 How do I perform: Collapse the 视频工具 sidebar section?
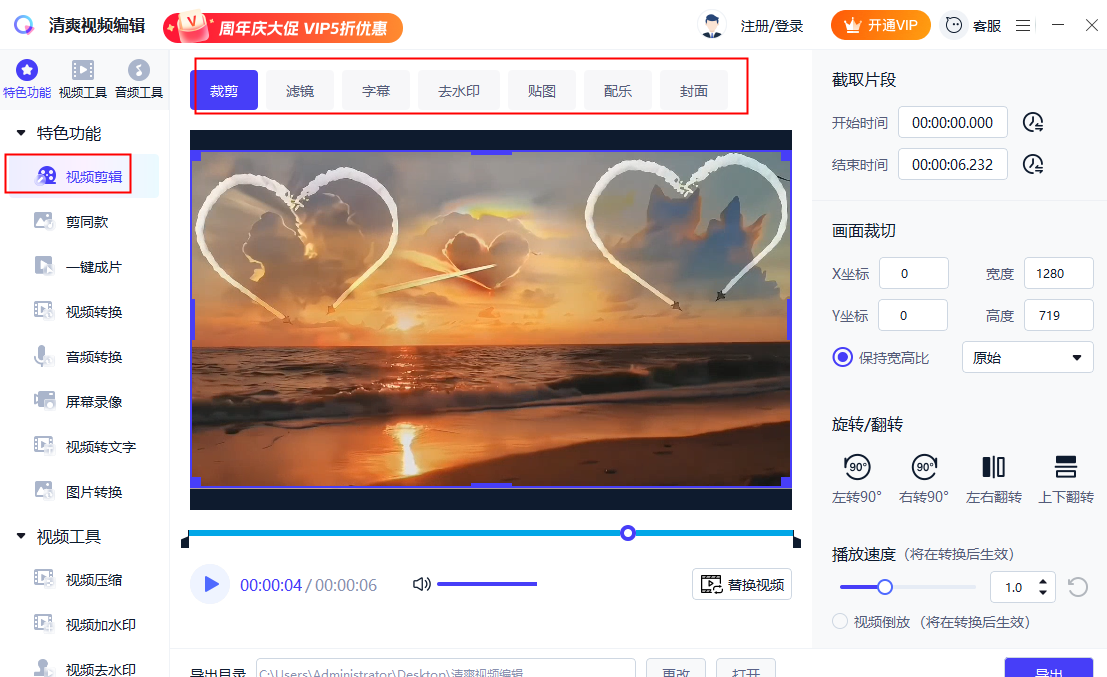[x=21, y=537]
